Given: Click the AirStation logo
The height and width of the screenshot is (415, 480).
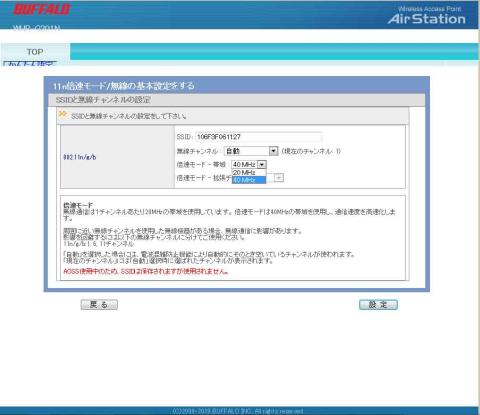Looking at the screenshot, I should click(427, 19).
